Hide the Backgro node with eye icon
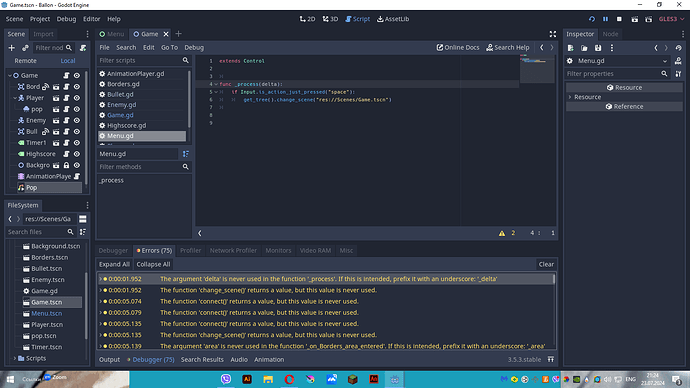This screenshot has width=690, height=388. click(77, 165)
